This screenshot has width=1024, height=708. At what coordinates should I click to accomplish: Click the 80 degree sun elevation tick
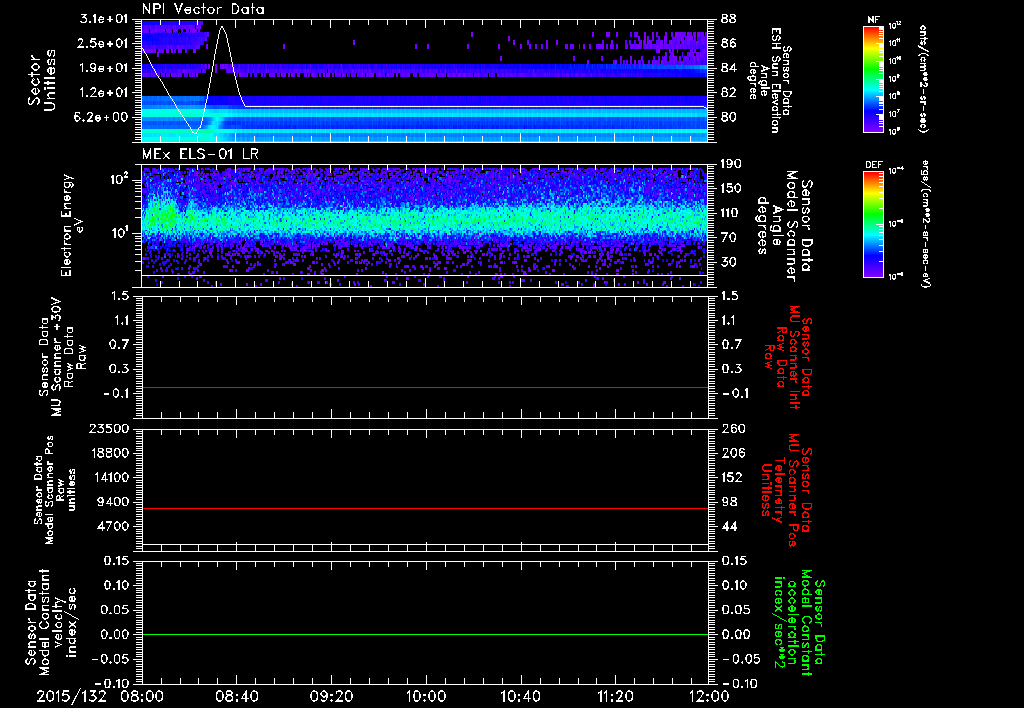pyautogui.click(x=729, y=117)
